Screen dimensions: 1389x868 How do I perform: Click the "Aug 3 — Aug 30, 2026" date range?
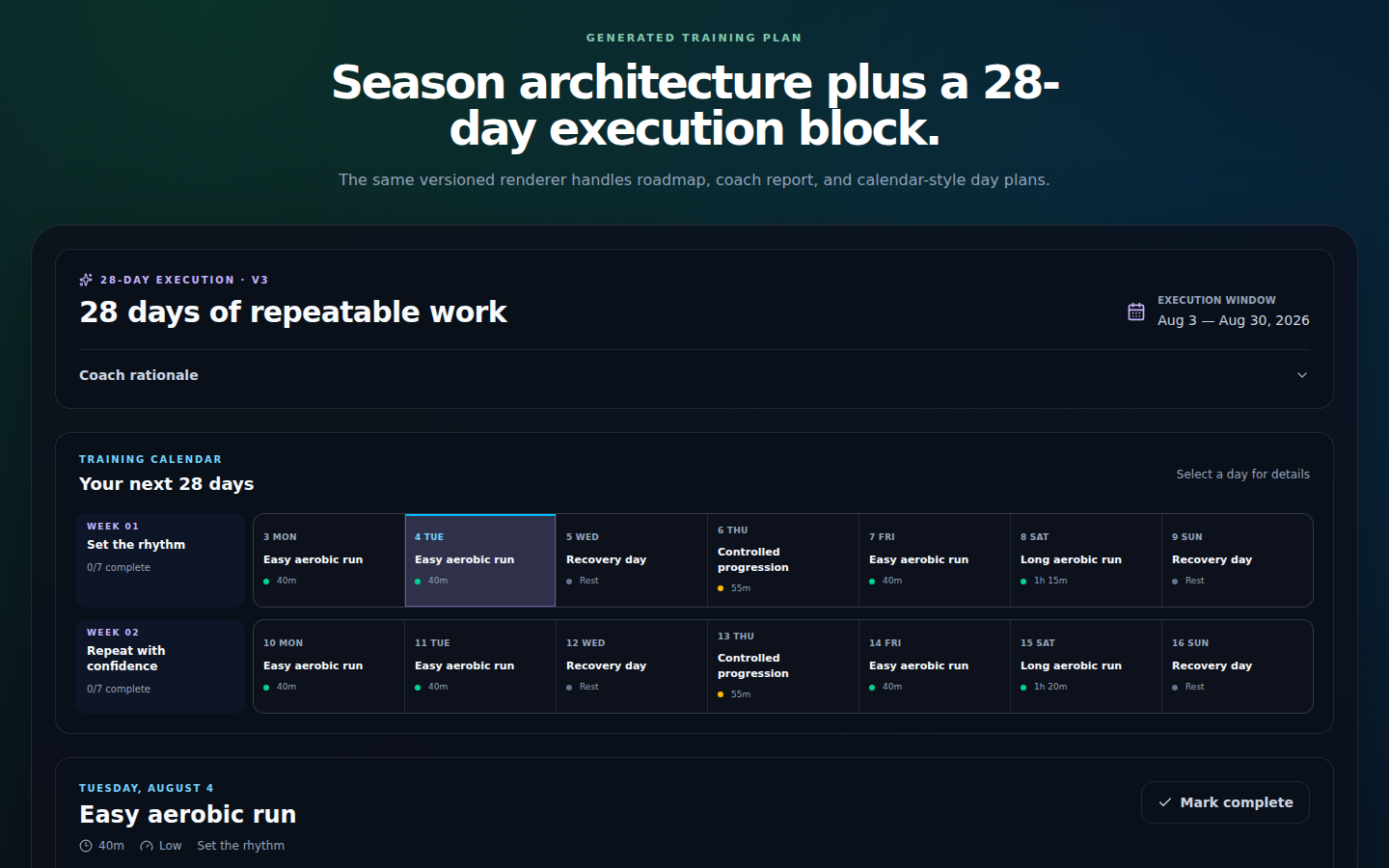click(x=1234, y=320)
